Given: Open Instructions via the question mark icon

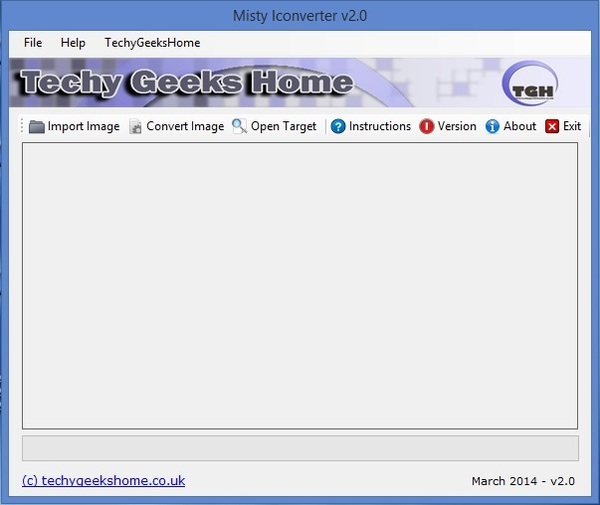Looking at the screenshot, I should (338, 127).
